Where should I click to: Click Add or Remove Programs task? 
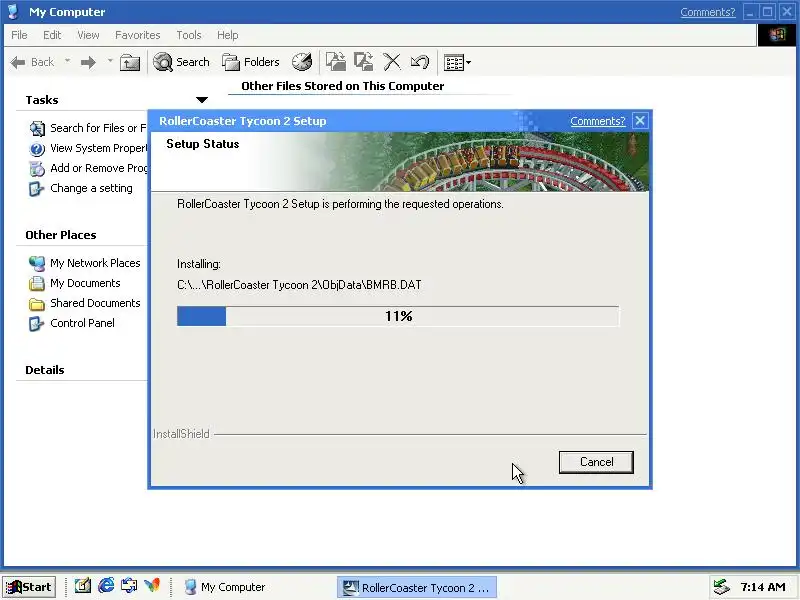(x=98, y=168)
